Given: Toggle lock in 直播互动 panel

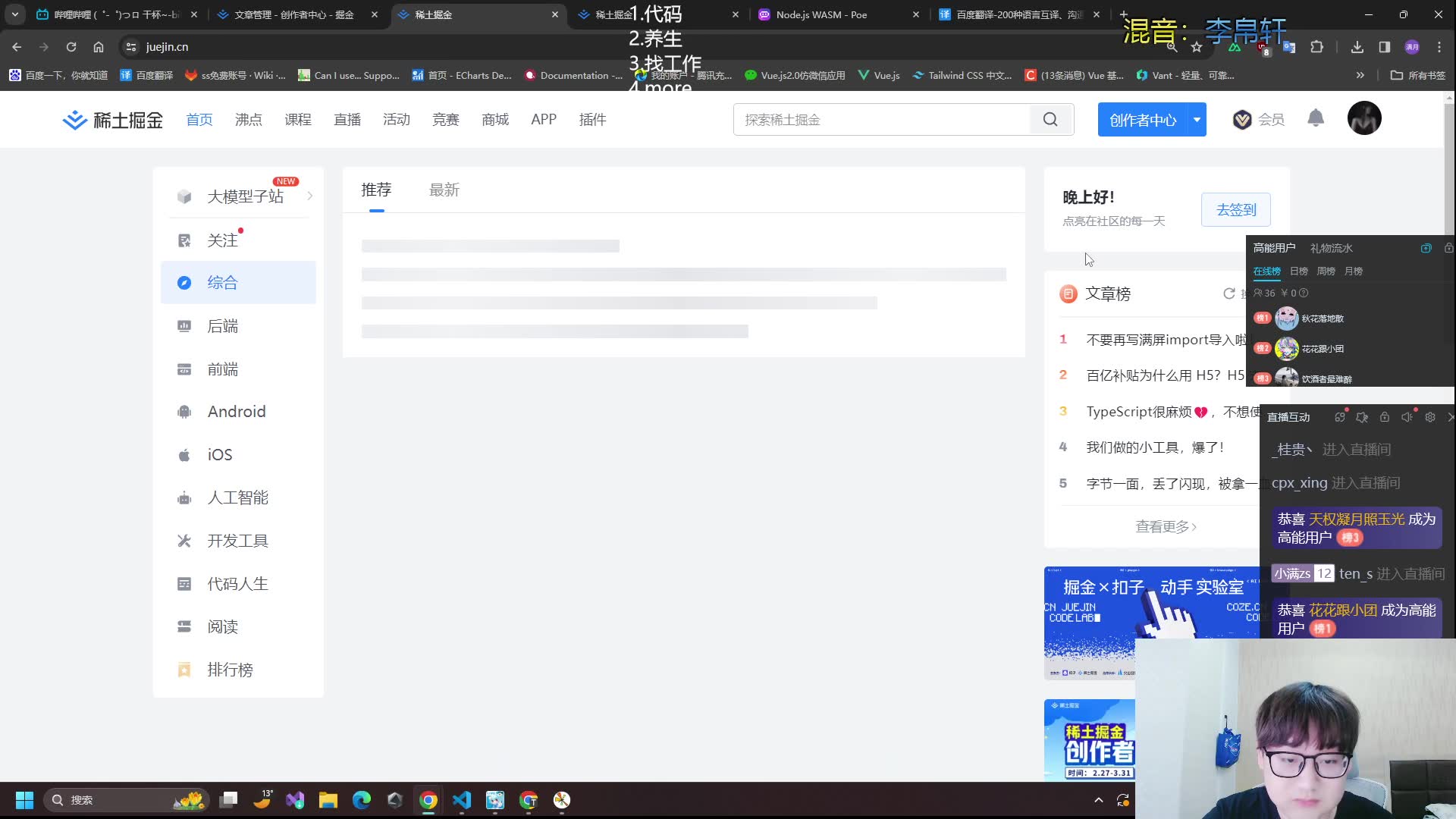Looking at the screenshot, I should (1385, 417).
